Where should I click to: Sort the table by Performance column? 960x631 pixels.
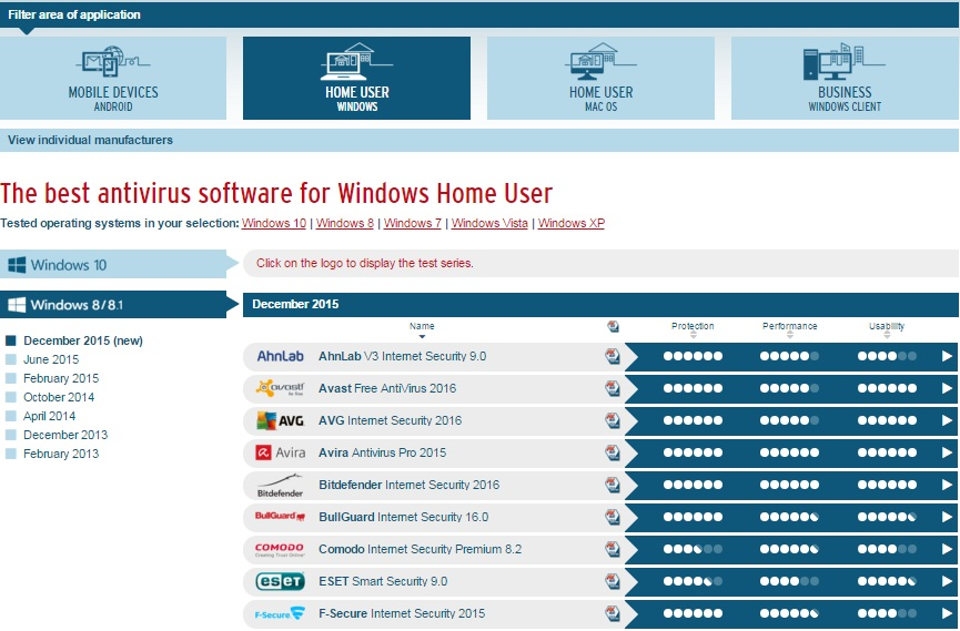pos(789,329)
